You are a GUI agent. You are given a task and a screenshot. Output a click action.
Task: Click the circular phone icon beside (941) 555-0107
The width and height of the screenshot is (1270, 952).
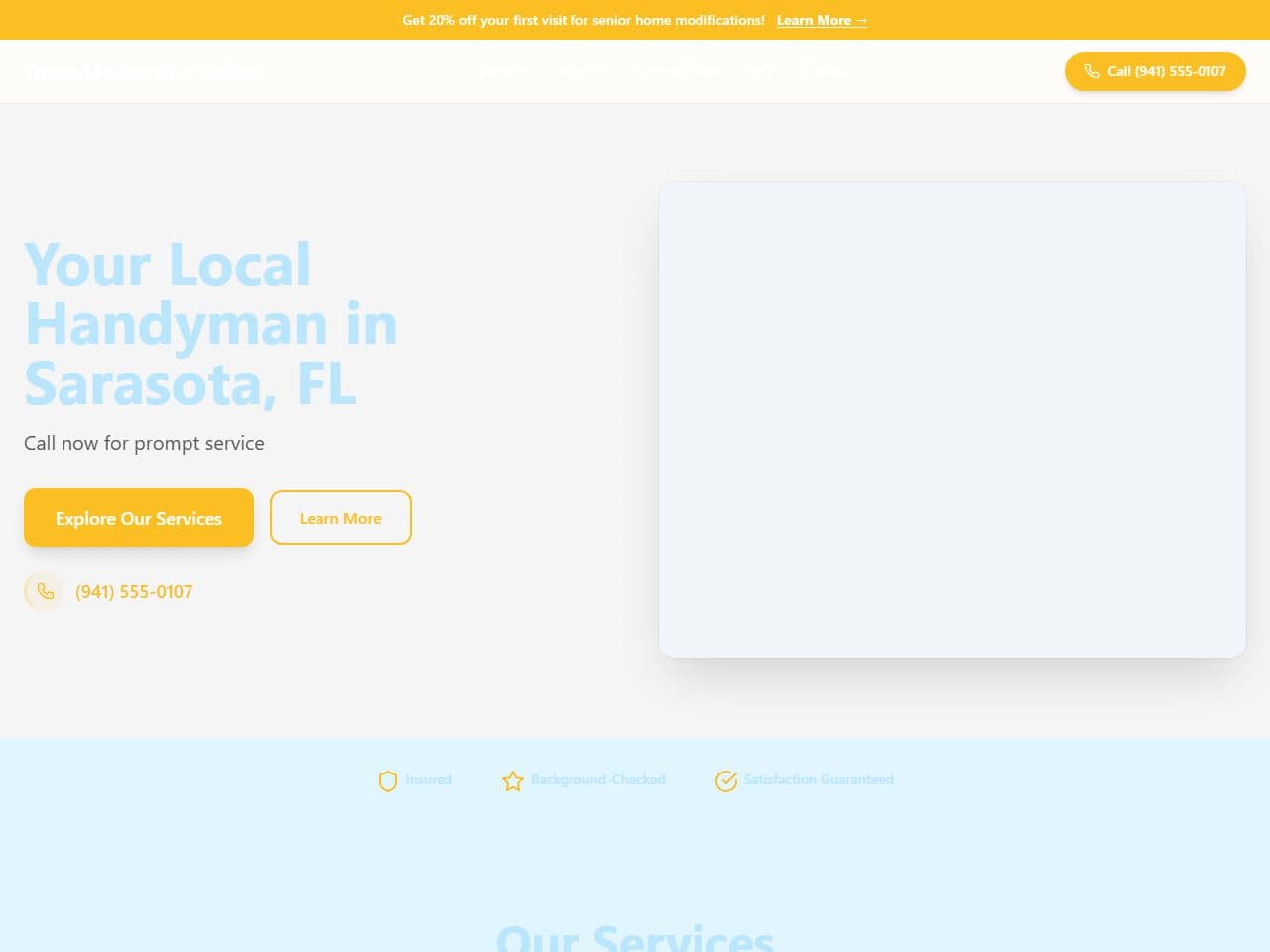[x=44, y=591]
